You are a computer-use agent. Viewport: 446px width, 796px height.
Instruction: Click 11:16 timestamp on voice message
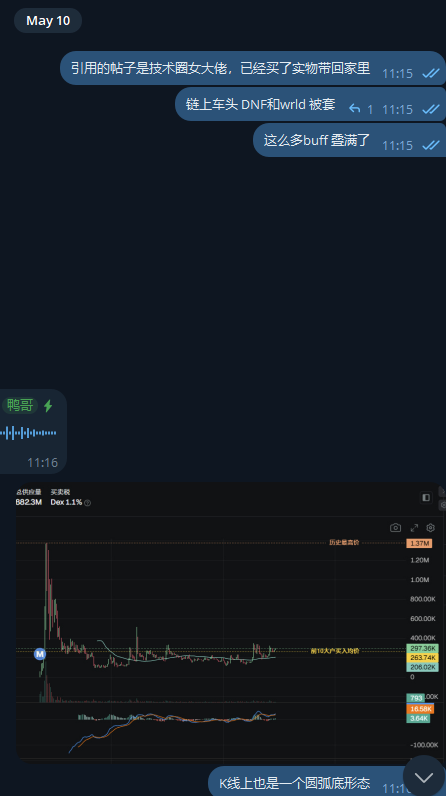43,462
